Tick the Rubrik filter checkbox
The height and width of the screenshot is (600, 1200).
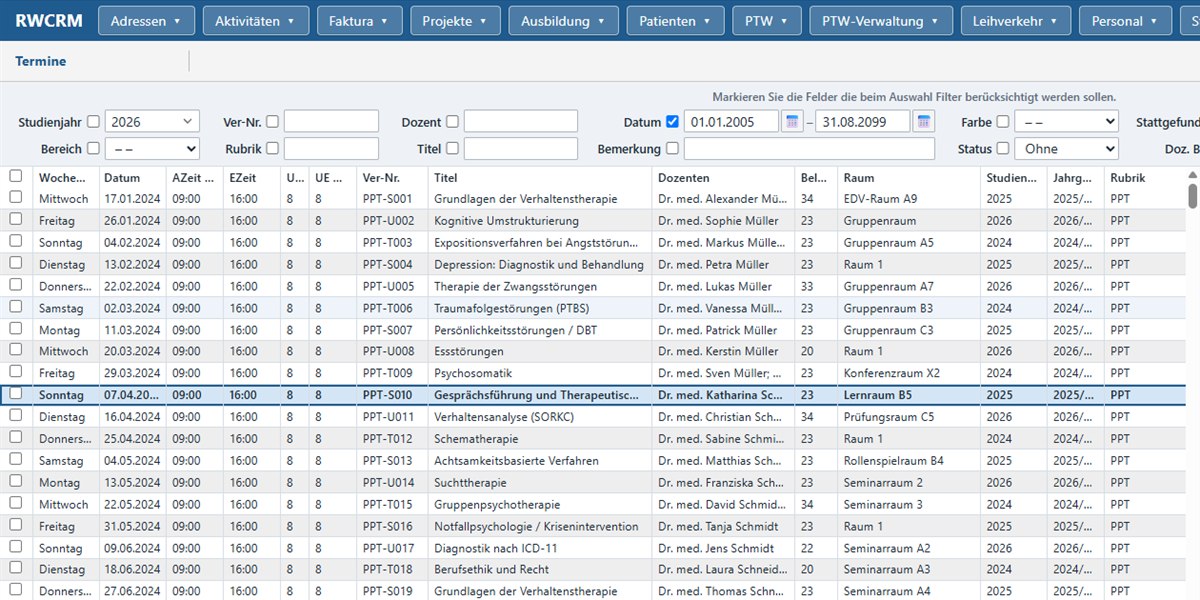[x=272, y=148]
